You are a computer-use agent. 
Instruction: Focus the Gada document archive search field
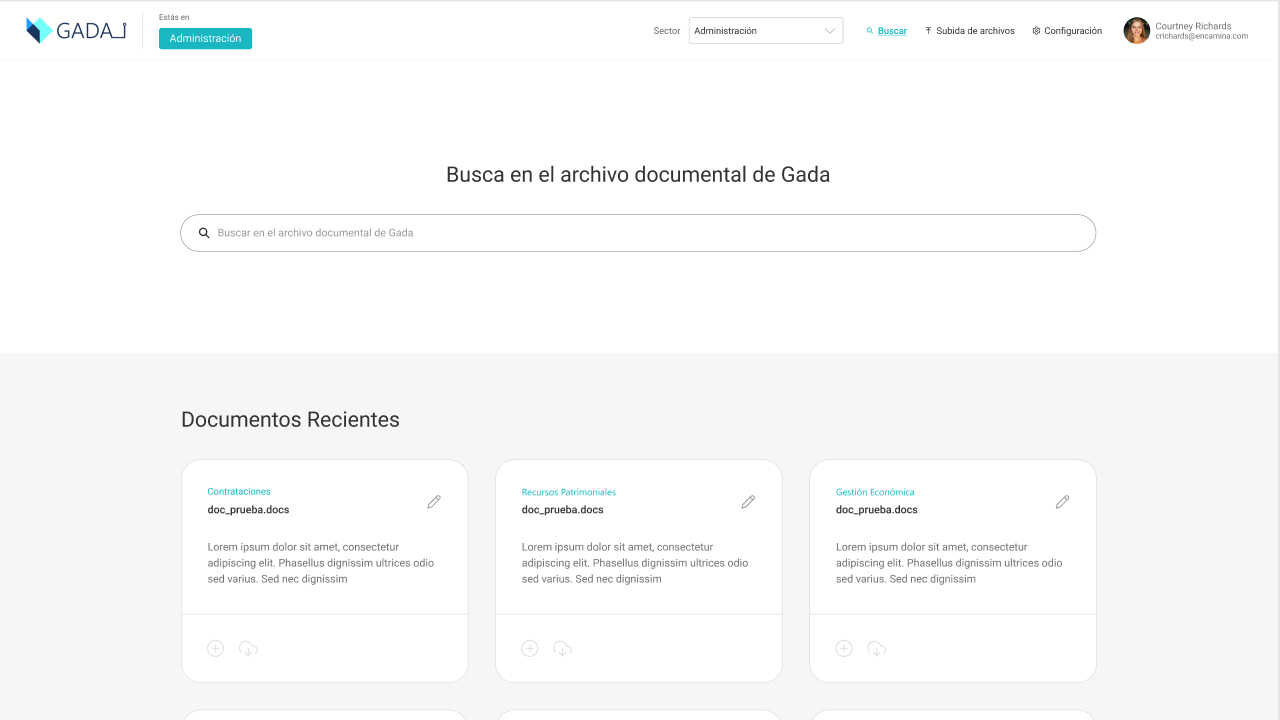tap(638, 233)
